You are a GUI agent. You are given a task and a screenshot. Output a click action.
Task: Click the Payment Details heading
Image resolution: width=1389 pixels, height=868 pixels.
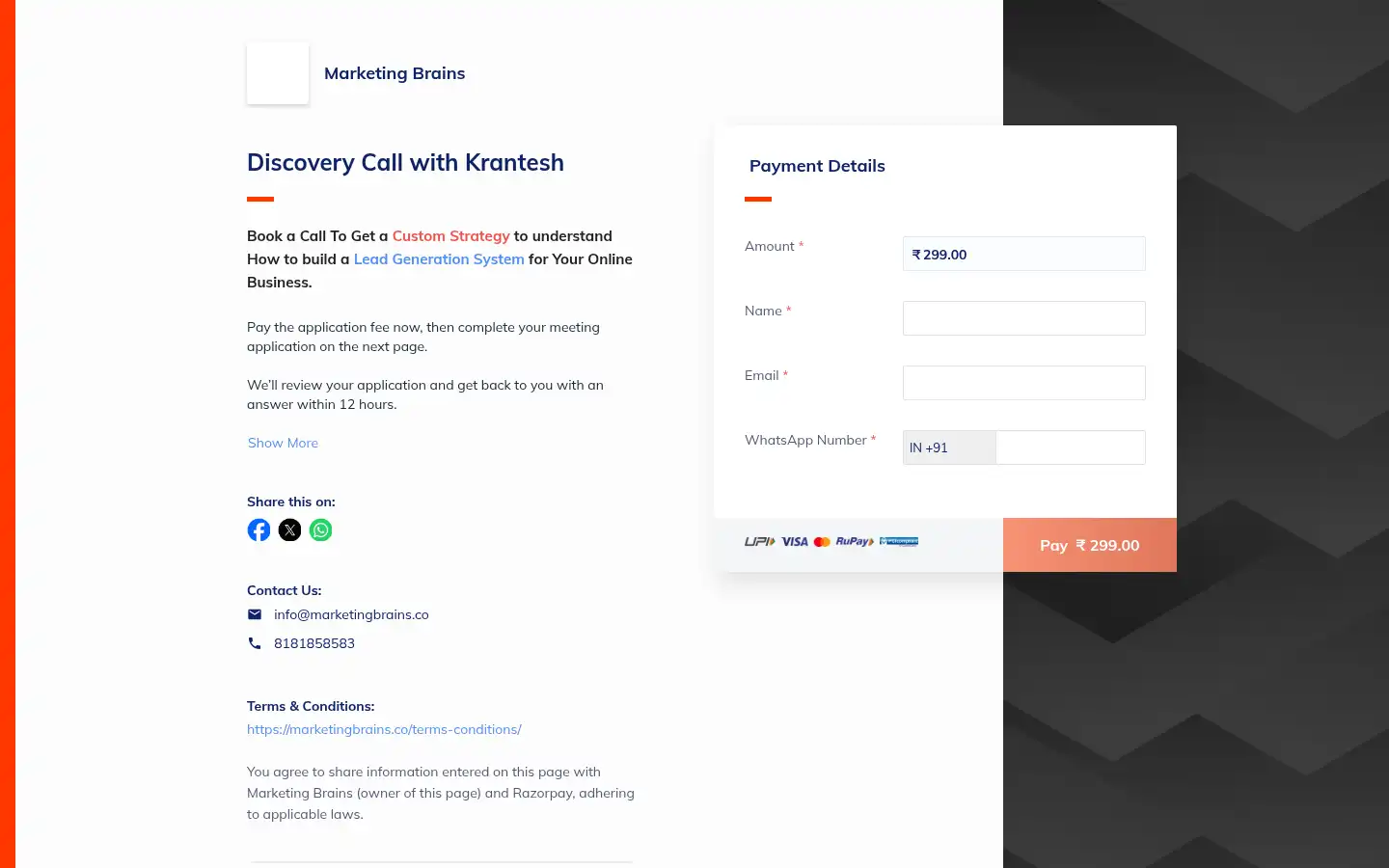[817, 166]
